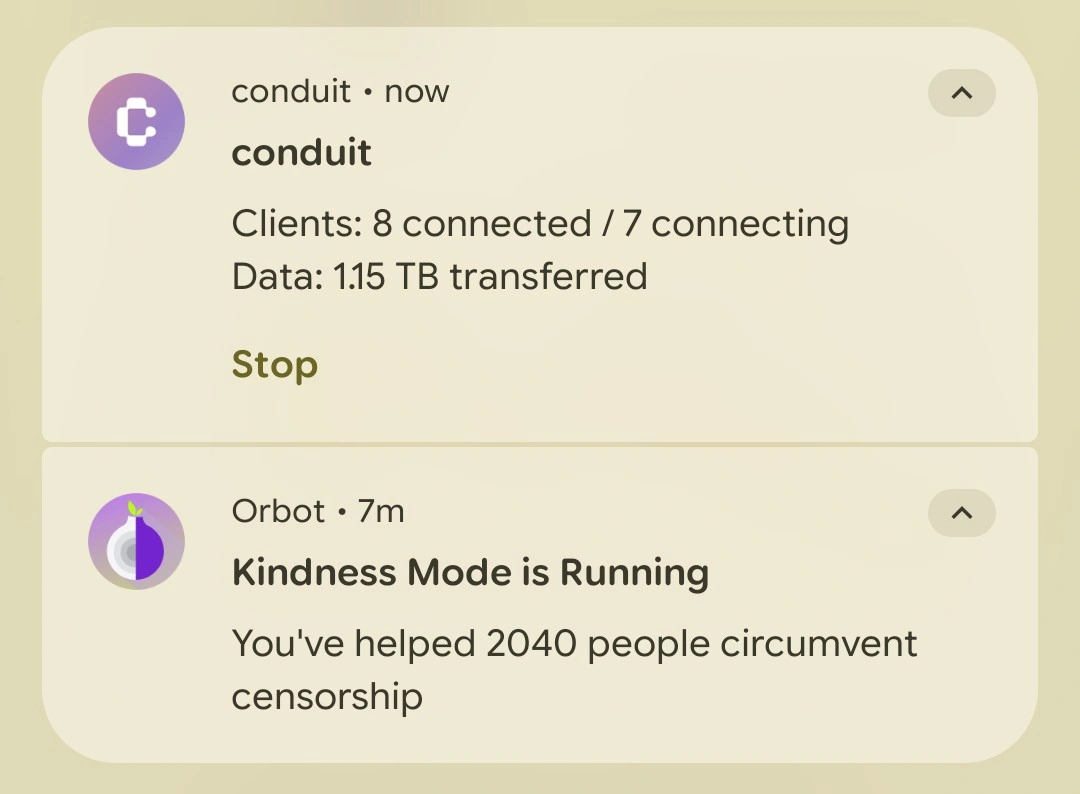The height and width of the screenshot is (794, 1080).
Task: Tap the Clients connected status line
Action: click(x=540, y=224)
